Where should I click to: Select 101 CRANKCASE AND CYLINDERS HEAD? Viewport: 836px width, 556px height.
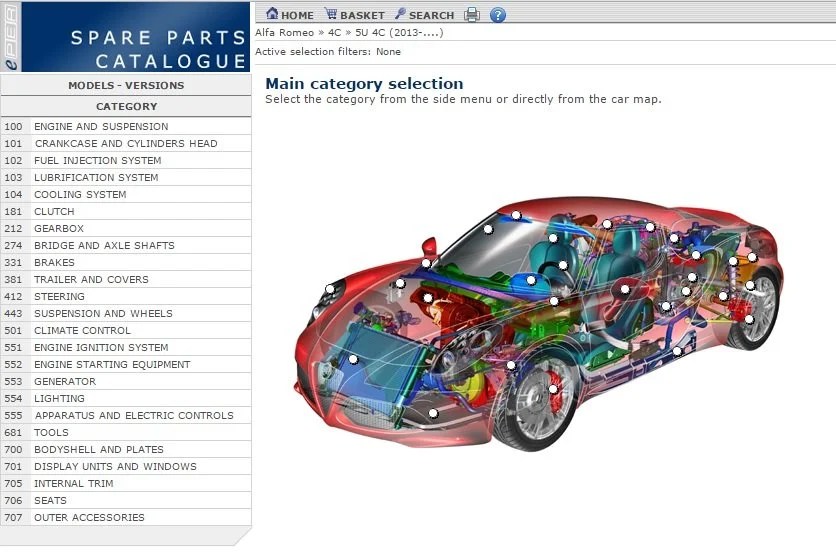(126, 143)
